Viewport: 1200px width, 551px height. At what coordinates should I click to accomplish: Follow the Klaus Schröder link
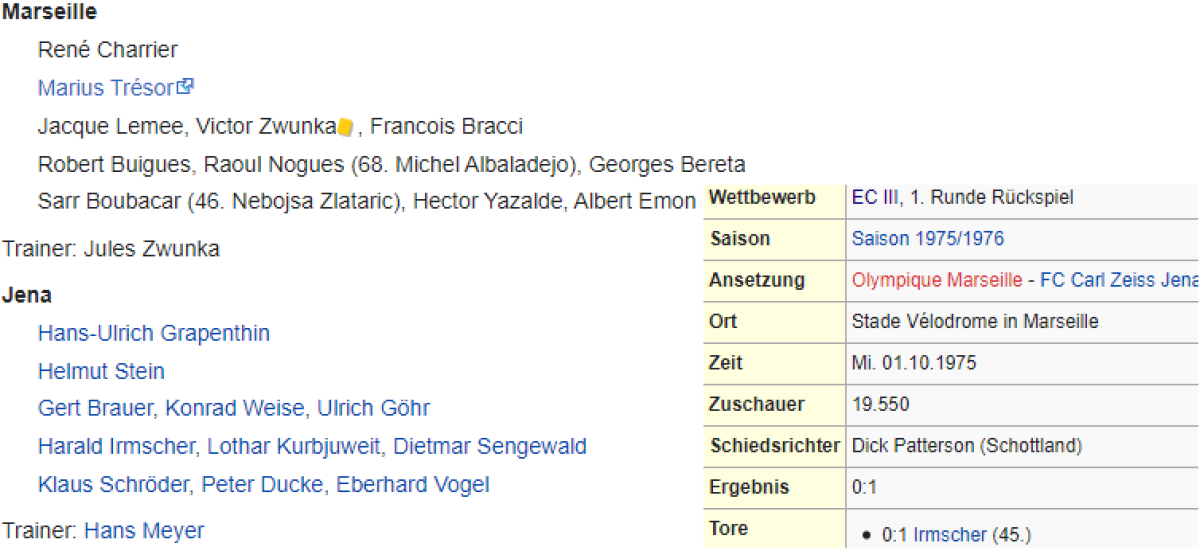[x=113, y=485]
